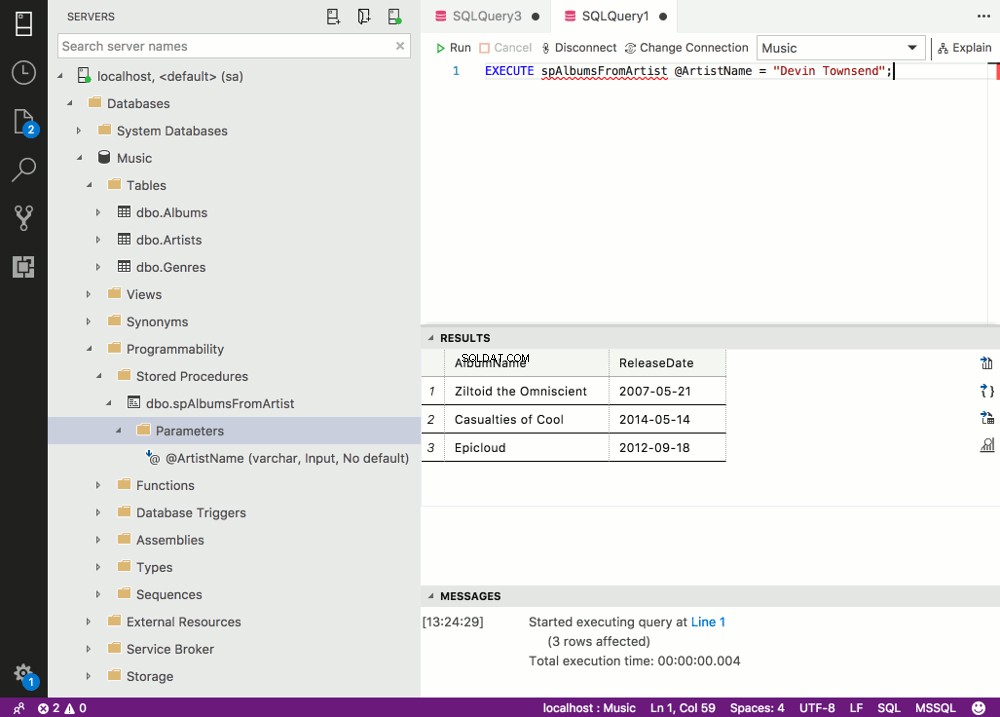Expand the dbo.Albums table
The width and height of the screenshot is (1000, 717).
[x=98, y=212]
